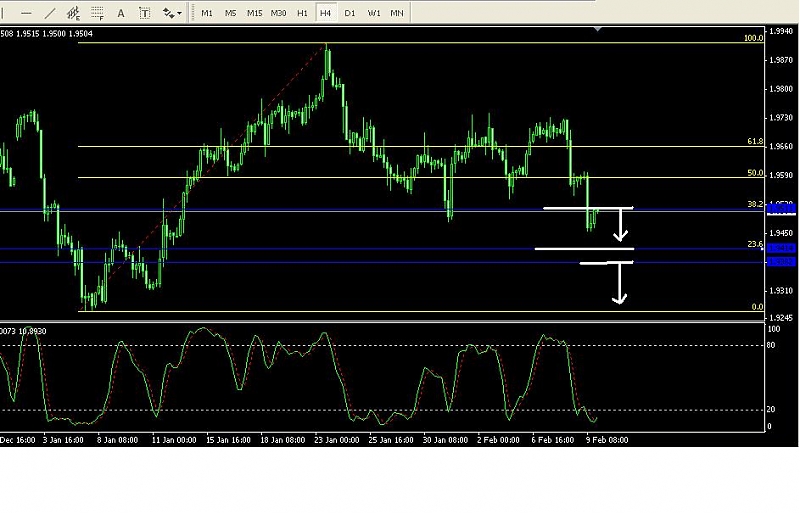800x514 pixels.
Task: Click the 15 Jan 16:00 time label
Action: pyautogui.click(x=228, y=440)
